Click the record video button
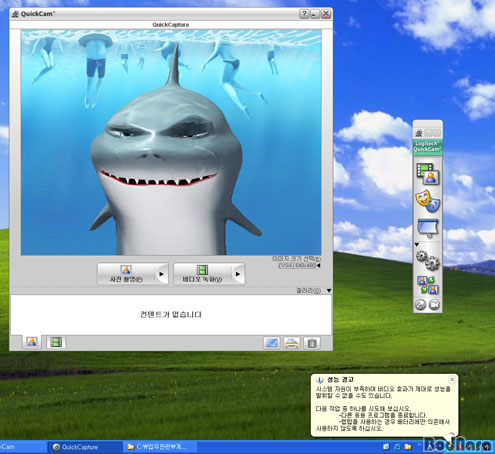The image size is (495, 454). point(203,274)
